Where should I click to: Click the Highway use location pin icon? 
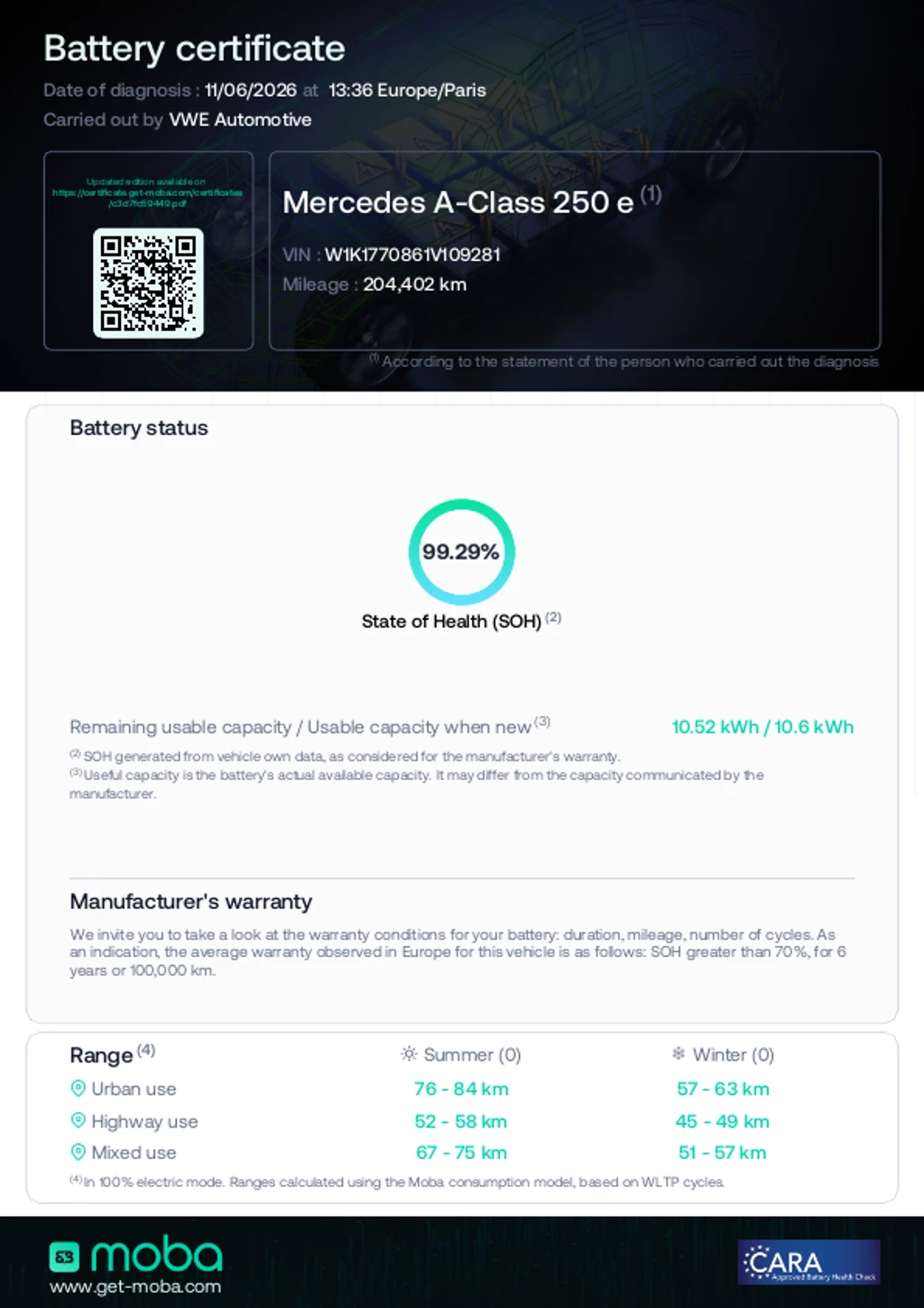(x=79, y=1121)
